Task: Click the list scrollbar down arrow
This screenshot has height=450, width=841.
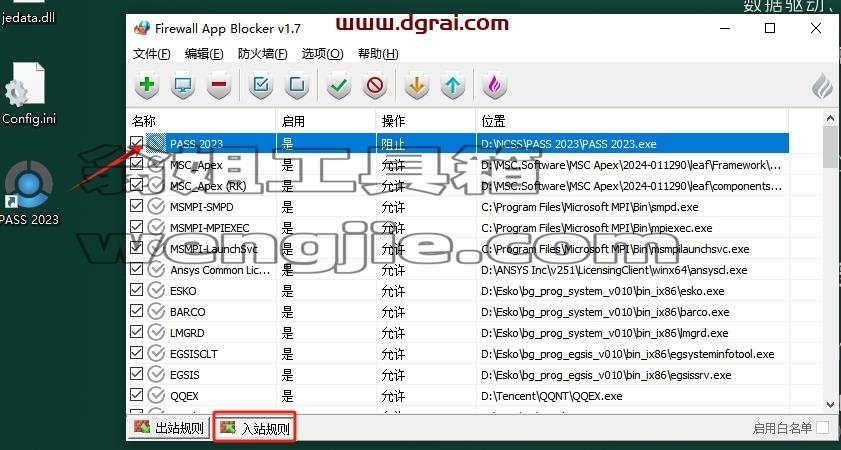Action: [x=830, y=405]
